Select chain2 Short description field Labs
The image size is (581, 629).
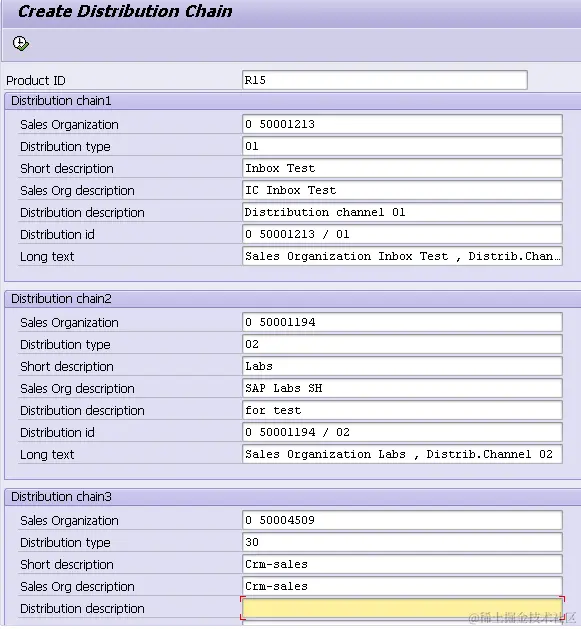[402, 366]
